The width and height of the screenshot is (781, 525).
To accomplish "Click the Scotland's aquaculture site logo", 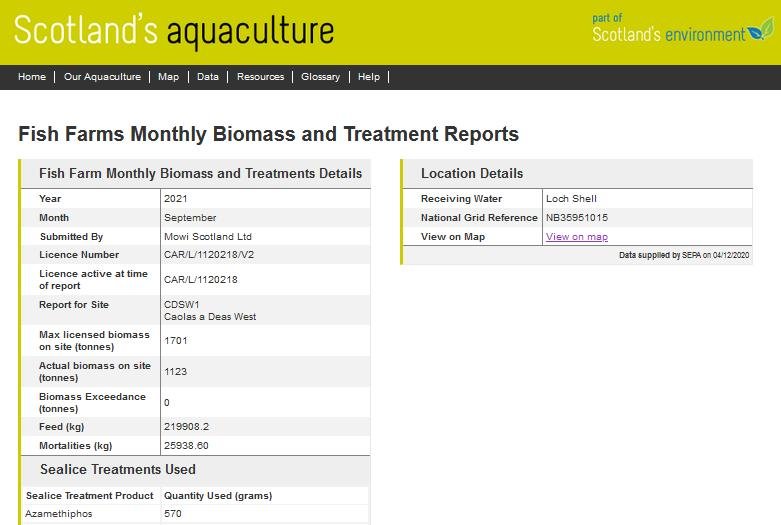I will [x=173, y=32].
